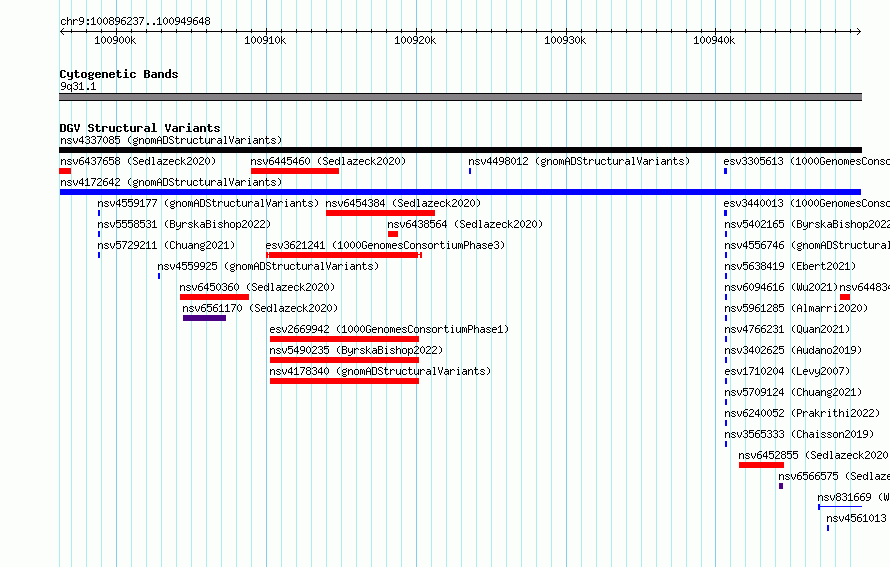Open the nsv6437658 (Sedlazeck2020) label
890x567 pixels.
138,161
